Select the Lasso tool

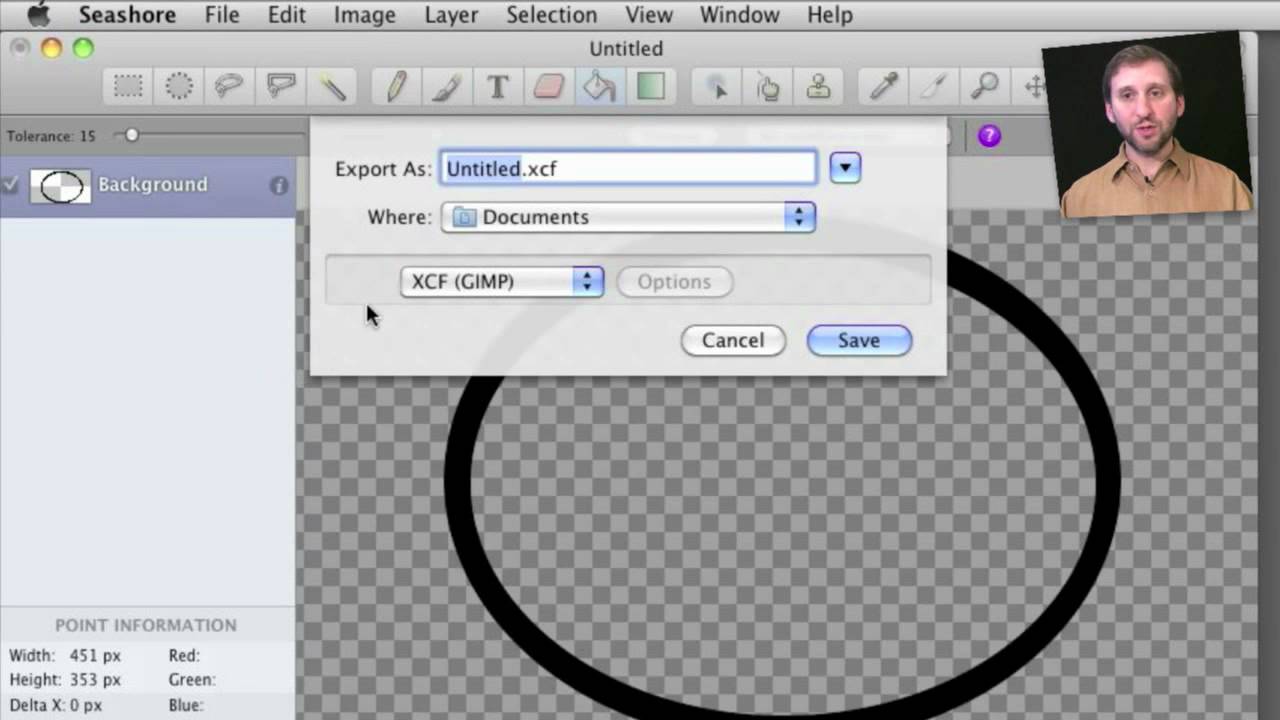(x=230, y=87)
